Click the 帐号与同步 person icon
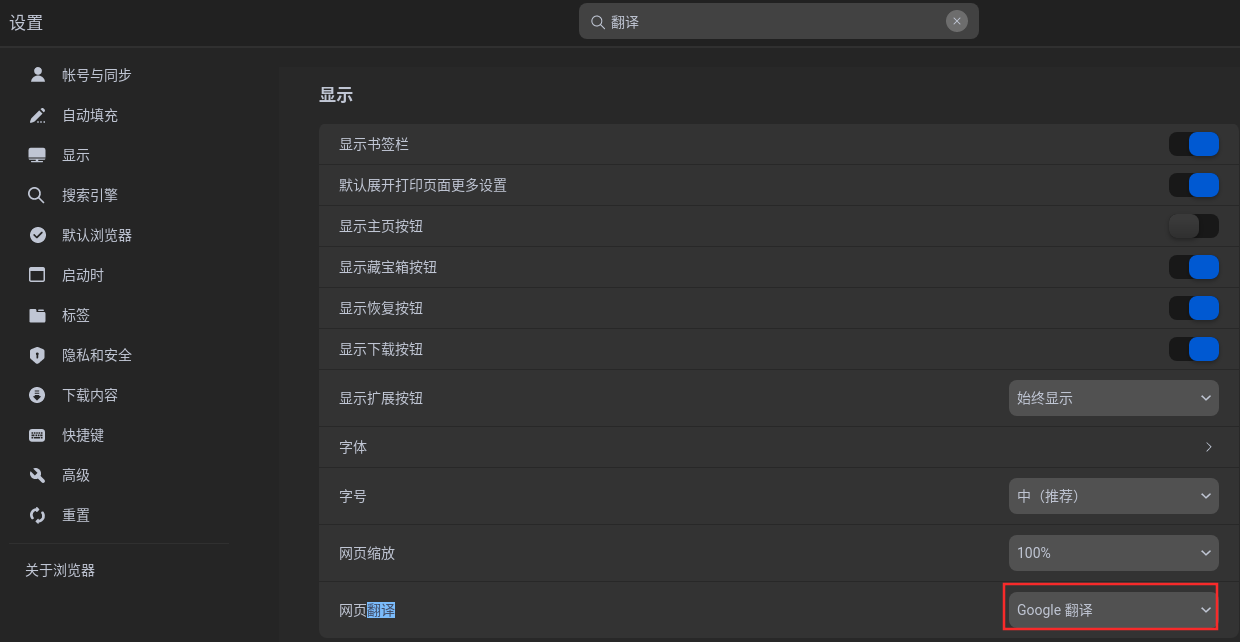Screen dimensions: 1240x642 tap(38, 75)
